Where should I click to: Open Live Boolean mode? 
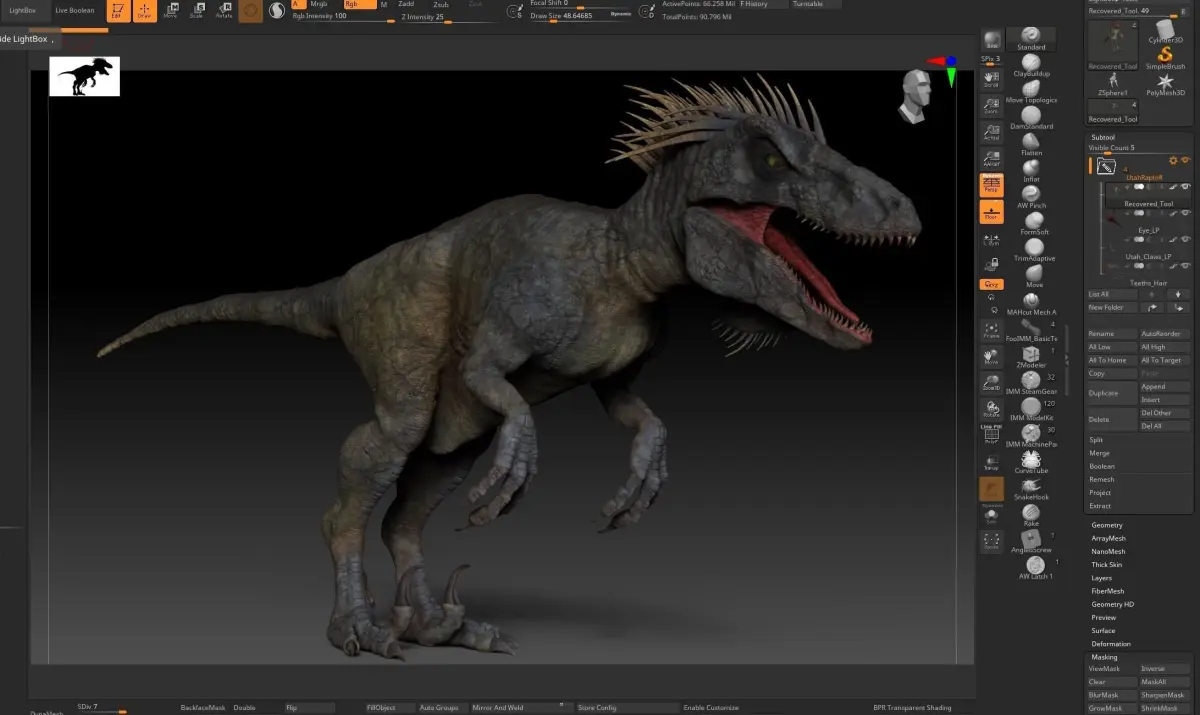coord(75,10)
